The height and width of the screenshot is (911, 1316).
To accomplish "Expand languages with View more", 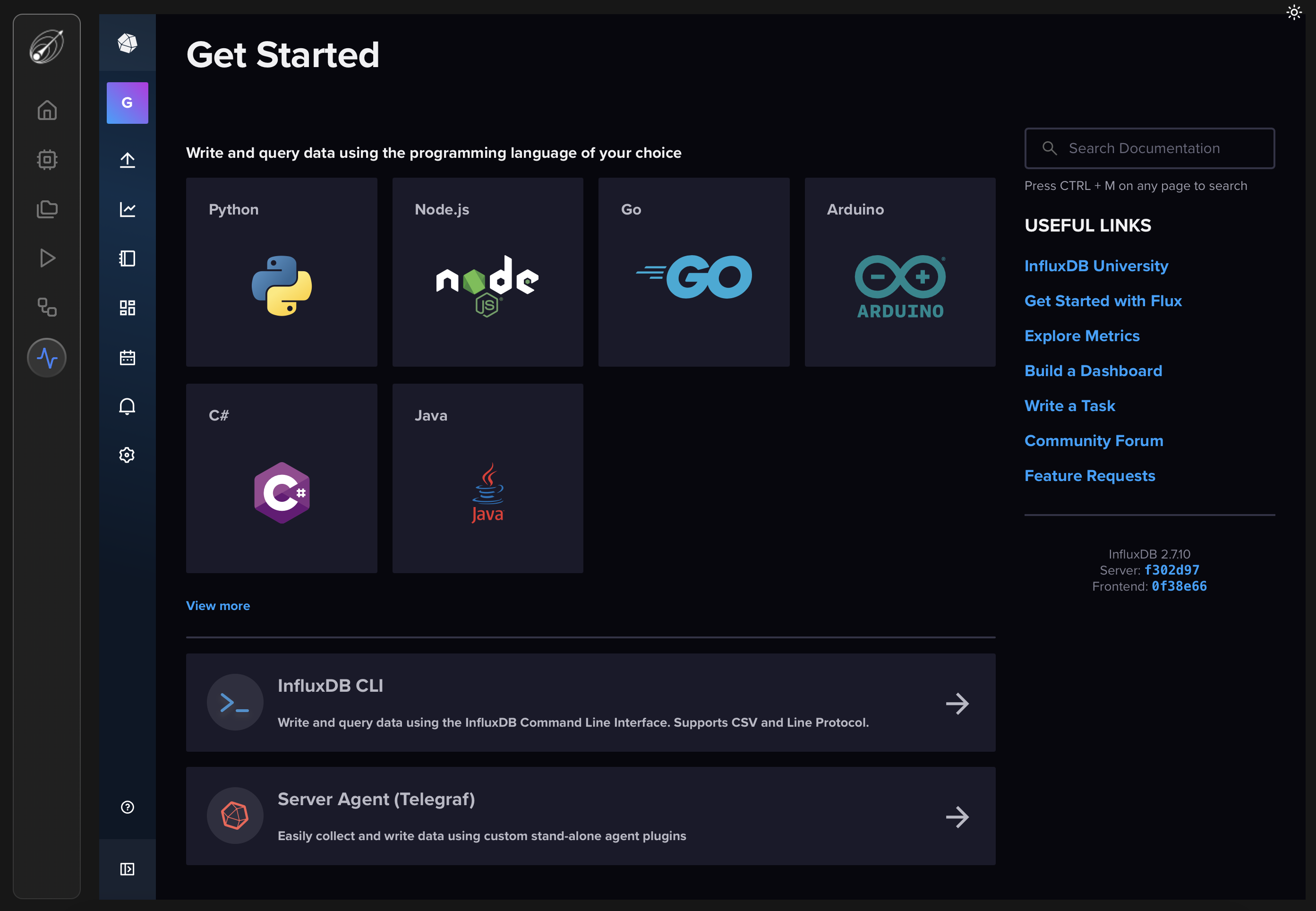I will click(x=218, y=606).
